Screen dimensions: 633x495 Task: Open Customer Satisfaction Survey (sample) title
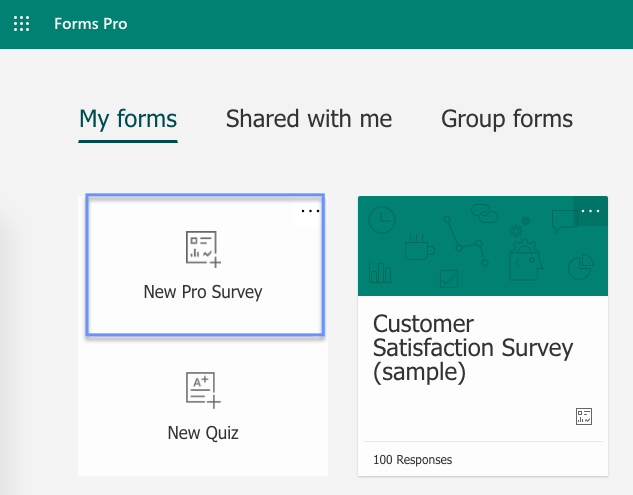tap(472, 349)
